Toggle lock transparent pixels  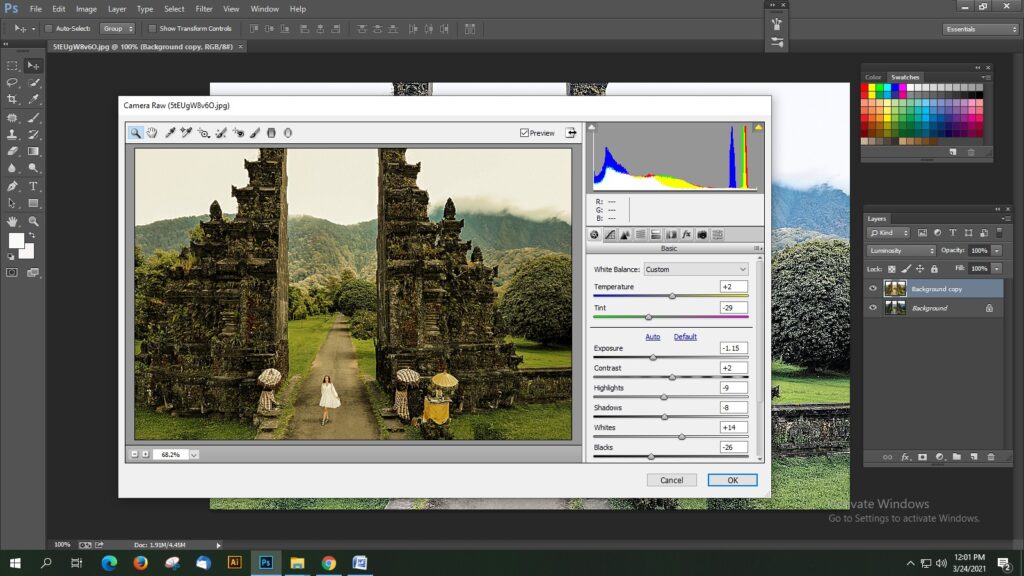pos(891,269)
